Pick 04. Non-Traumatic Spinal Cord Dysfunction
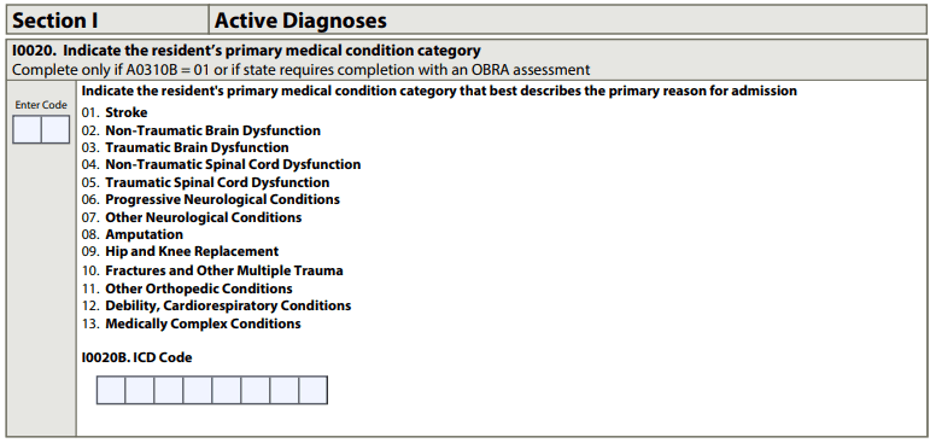This screenshot has height=444, width=936. coord(221,165)
